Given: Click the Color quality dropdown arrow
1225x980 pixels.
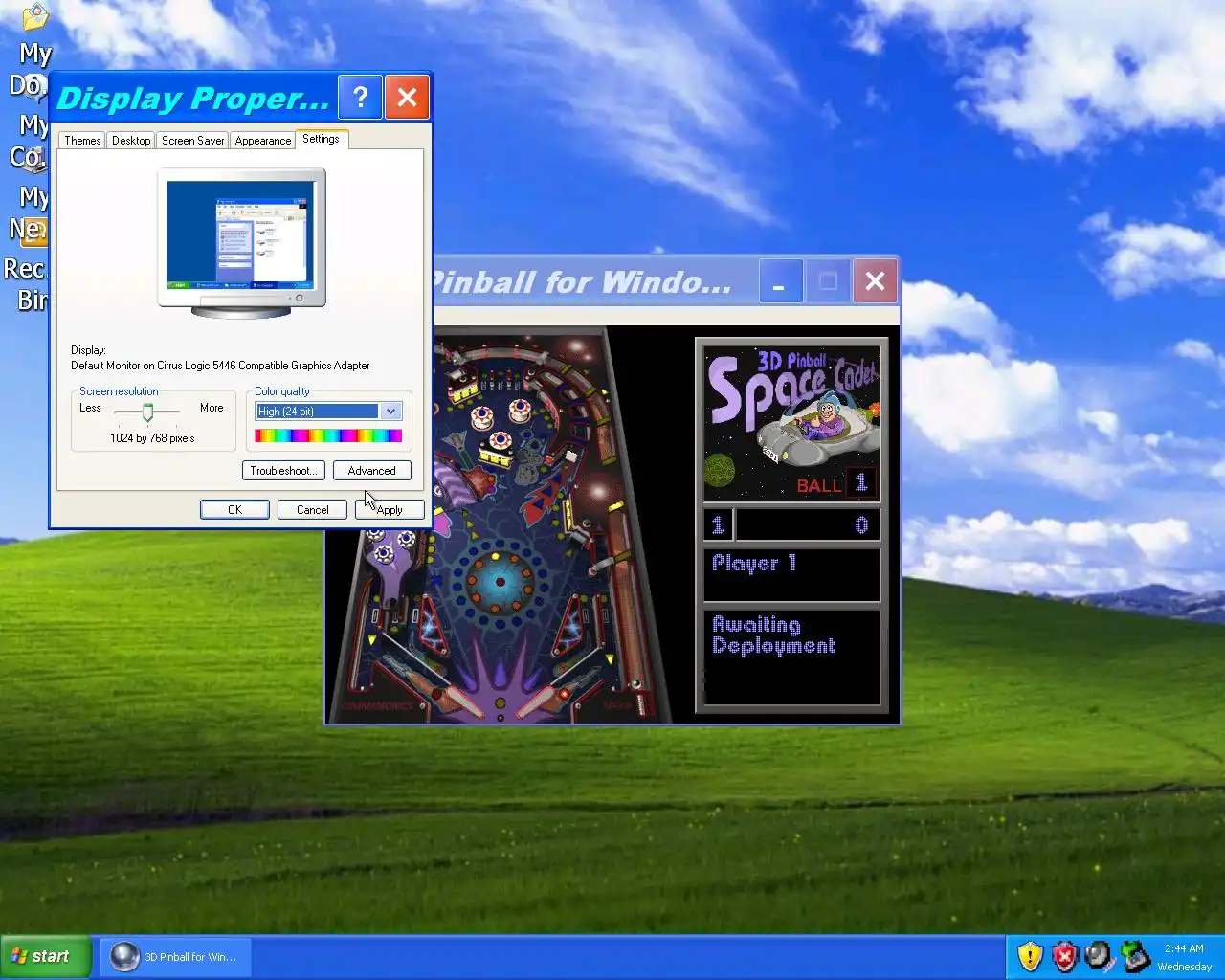Looking at the screenshot, I should (x=390, y=412).
